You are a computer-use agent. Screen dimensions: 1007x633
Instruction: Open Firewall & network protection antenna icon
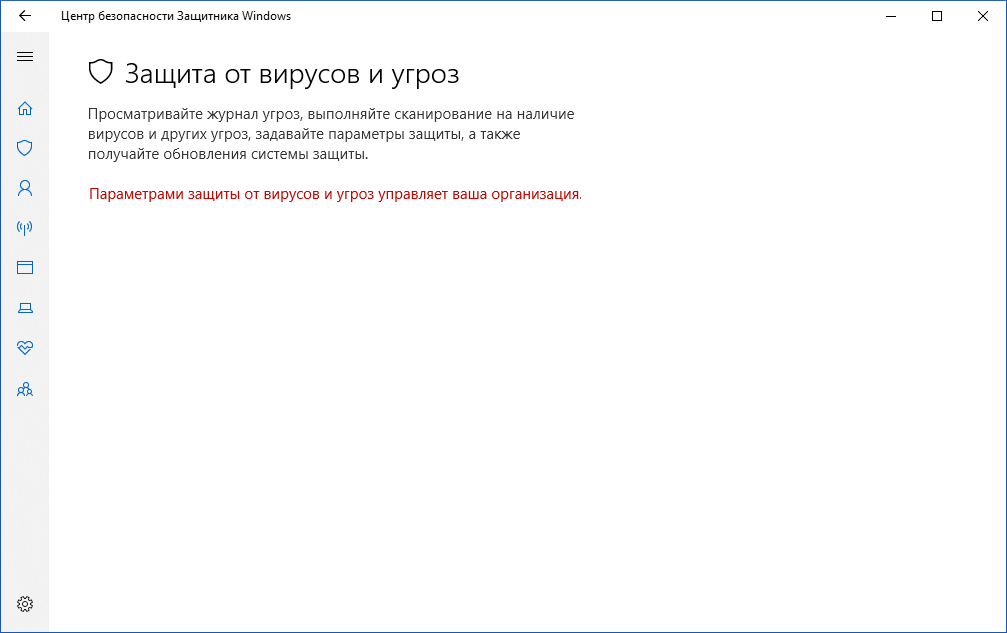pos(24,228)
